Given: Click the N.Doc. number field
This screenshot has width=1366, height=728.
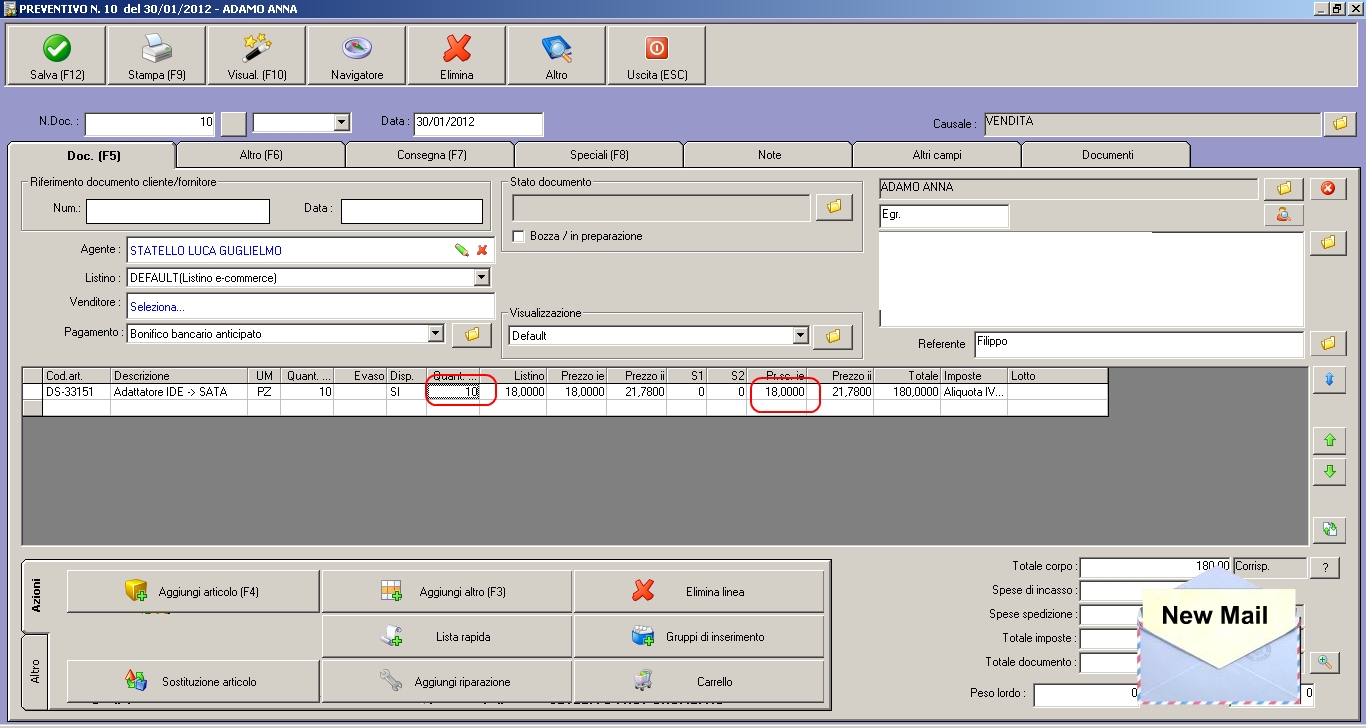Looking at the screenshot, I should [150, 123].
